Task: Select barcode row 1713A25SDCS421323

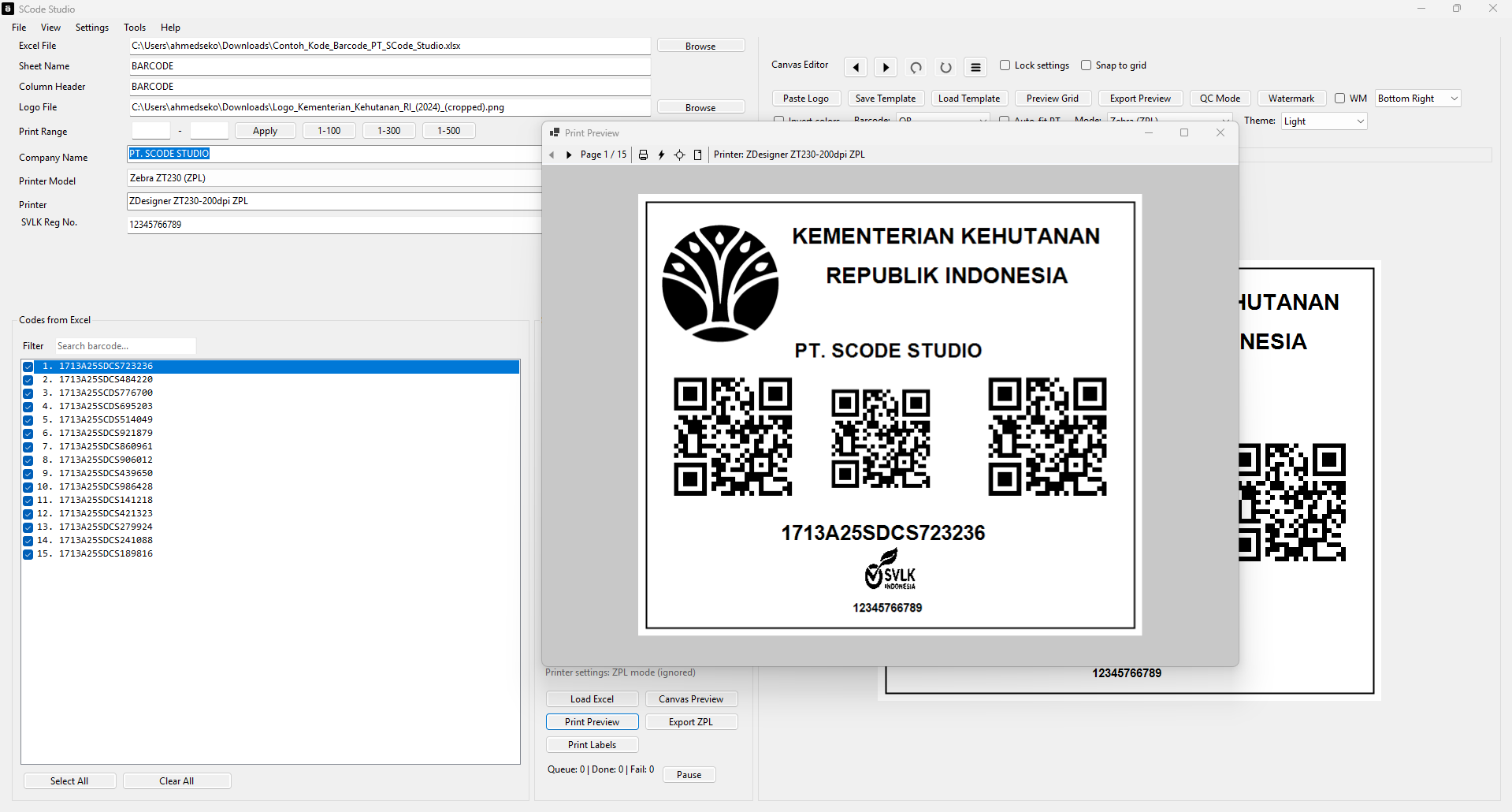Action: coord(270,514)
